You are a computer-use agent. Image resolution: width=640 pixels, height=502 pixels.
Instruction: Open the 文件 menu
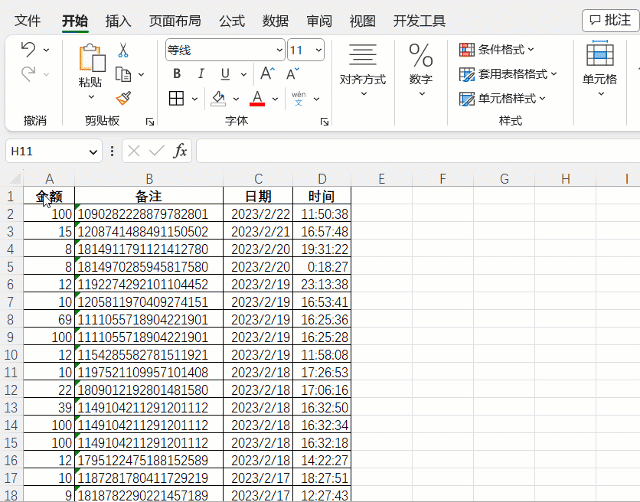(27, 20)
